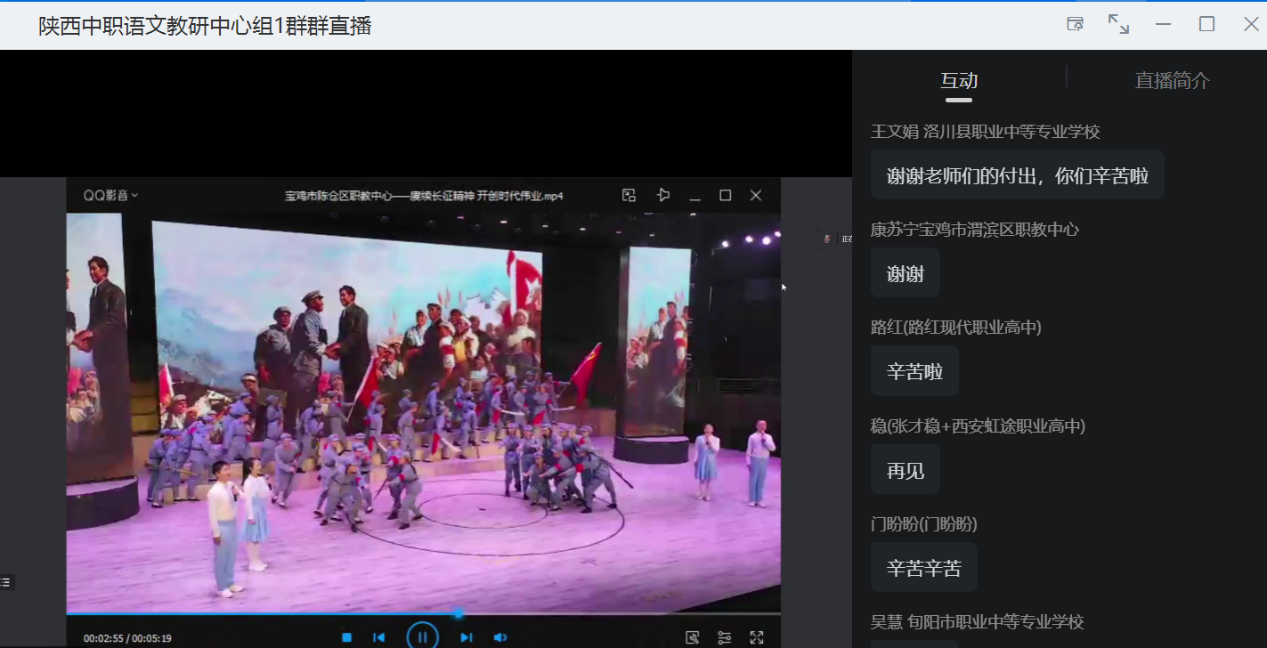Pause the playing video

click(422, 636)
